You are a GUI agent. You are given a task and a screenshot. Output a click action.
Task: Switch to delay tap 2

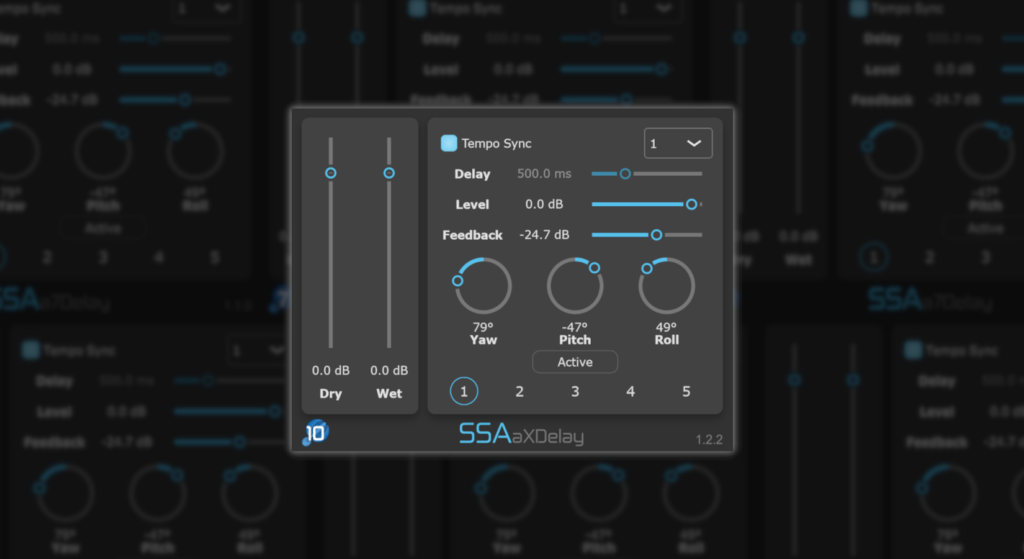pyautogui.click(x=520, y=392)
